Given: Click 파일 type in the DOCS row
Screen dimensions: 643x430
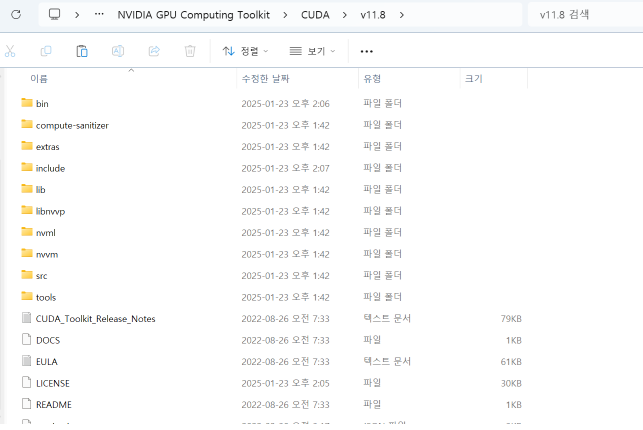Looking at the screenshot, I should pyautogui.click(x=372, y=340).
